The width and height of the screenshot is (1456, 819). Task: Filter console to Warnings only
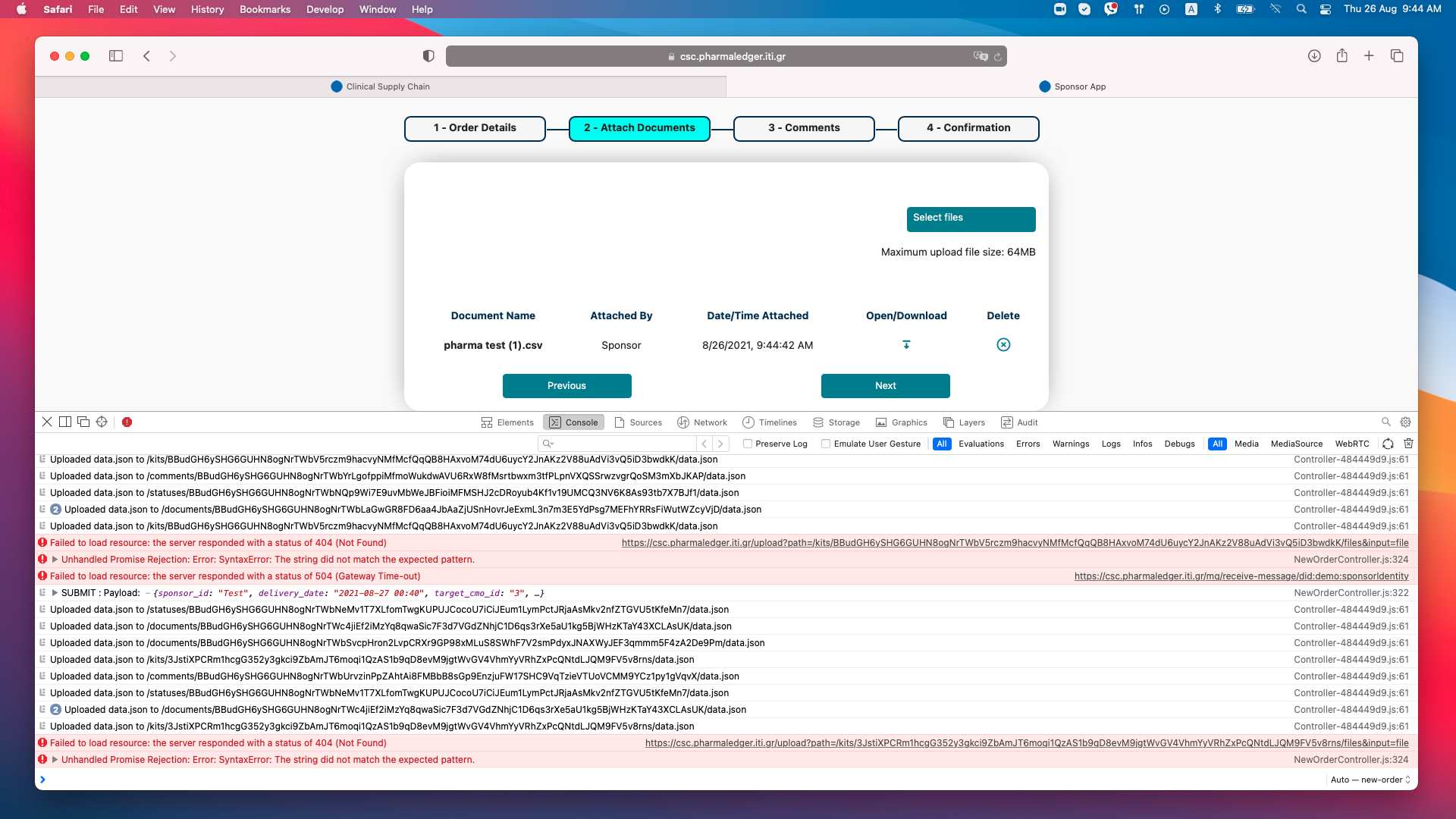[1071, 444]
